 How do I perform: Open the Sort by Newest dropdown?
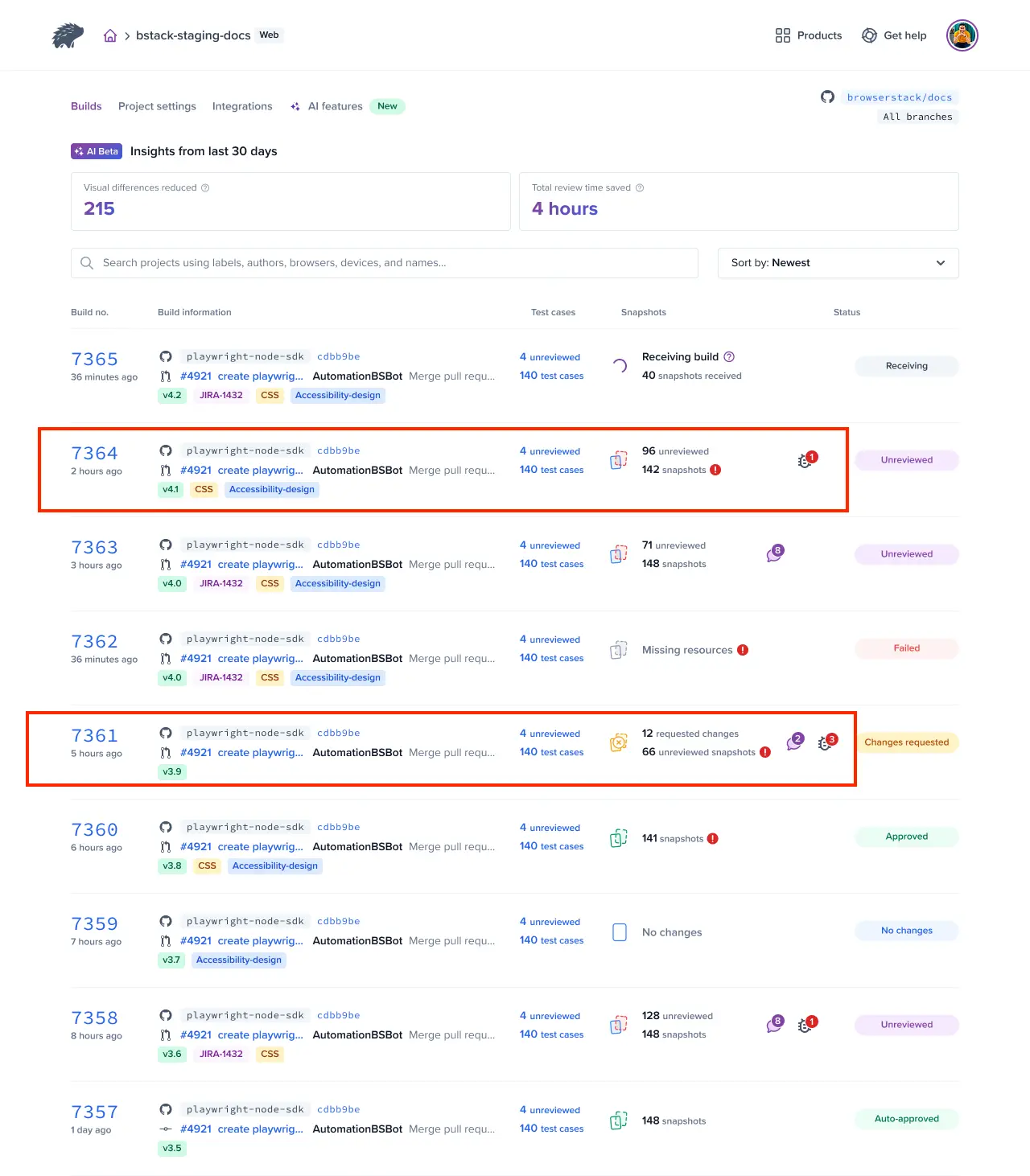838,262
